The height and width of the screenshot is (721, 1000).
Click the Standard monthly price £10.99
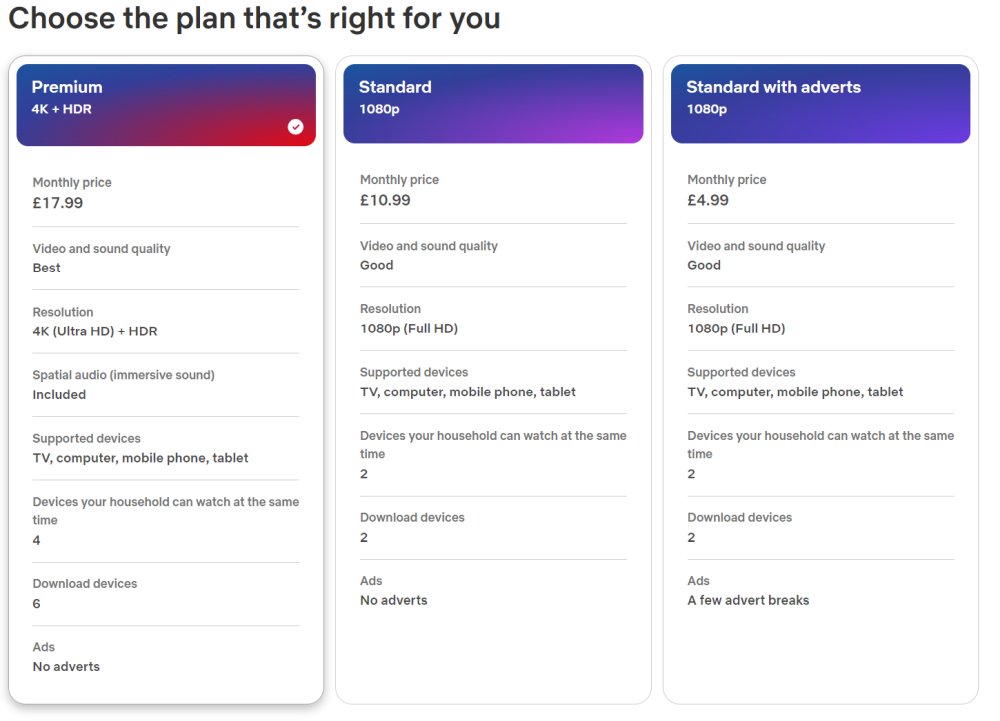coord(385,200)
